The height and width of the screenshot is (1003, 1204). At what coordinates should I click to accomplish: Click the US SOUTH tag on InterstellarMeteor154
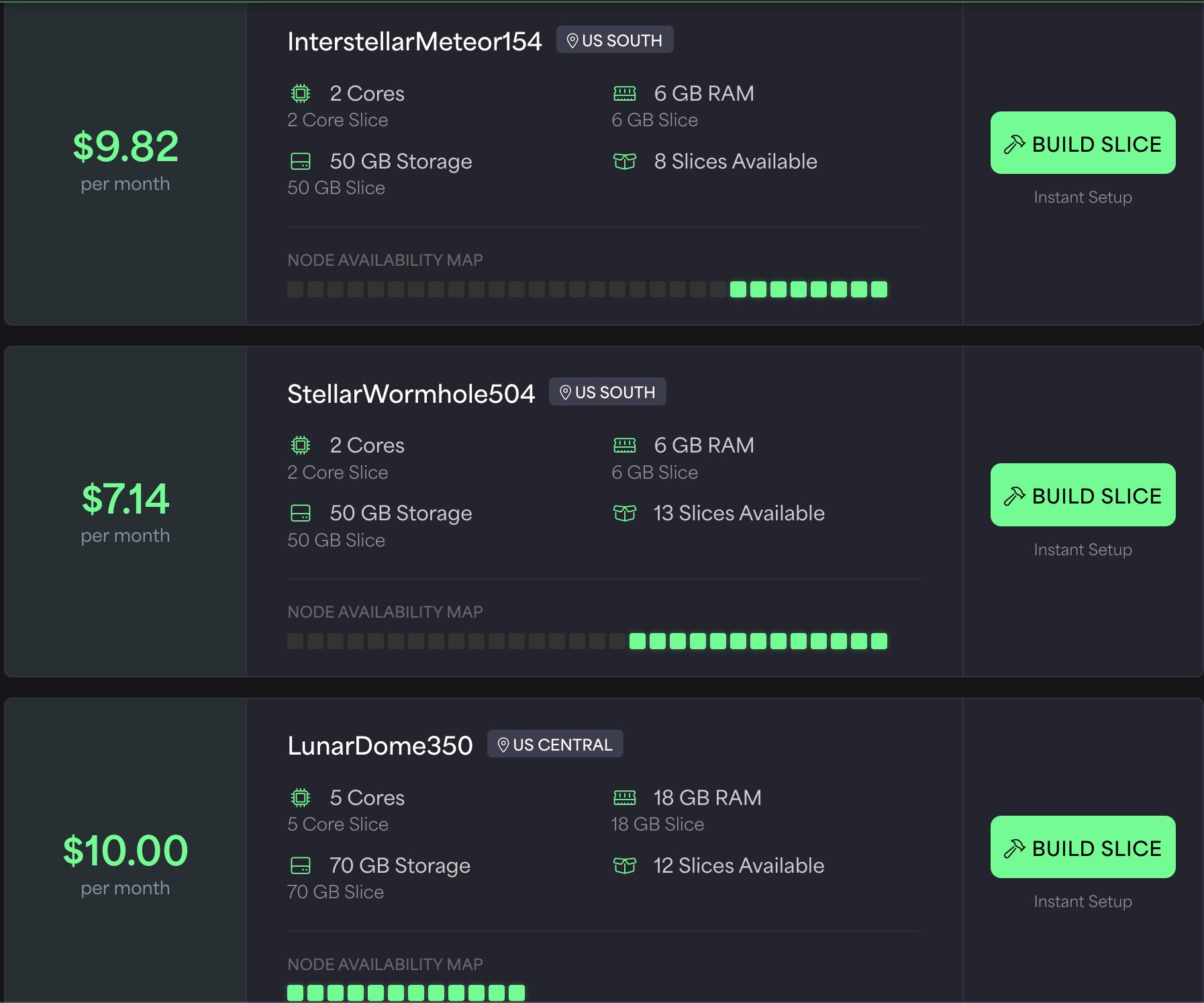tap(615, 40)
